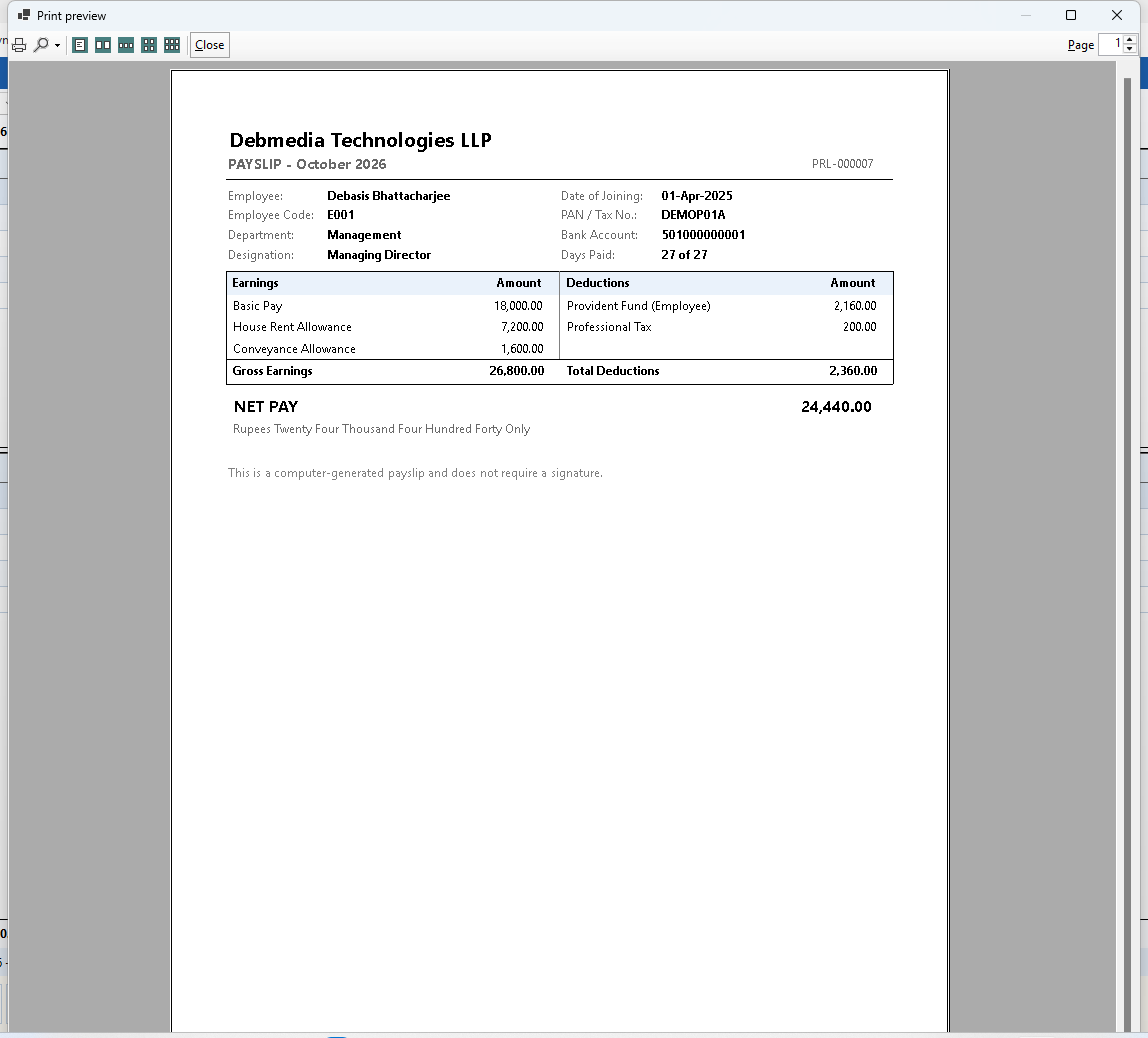
Task: Click the Earnings column header
Action: click(x=255, y=283)
